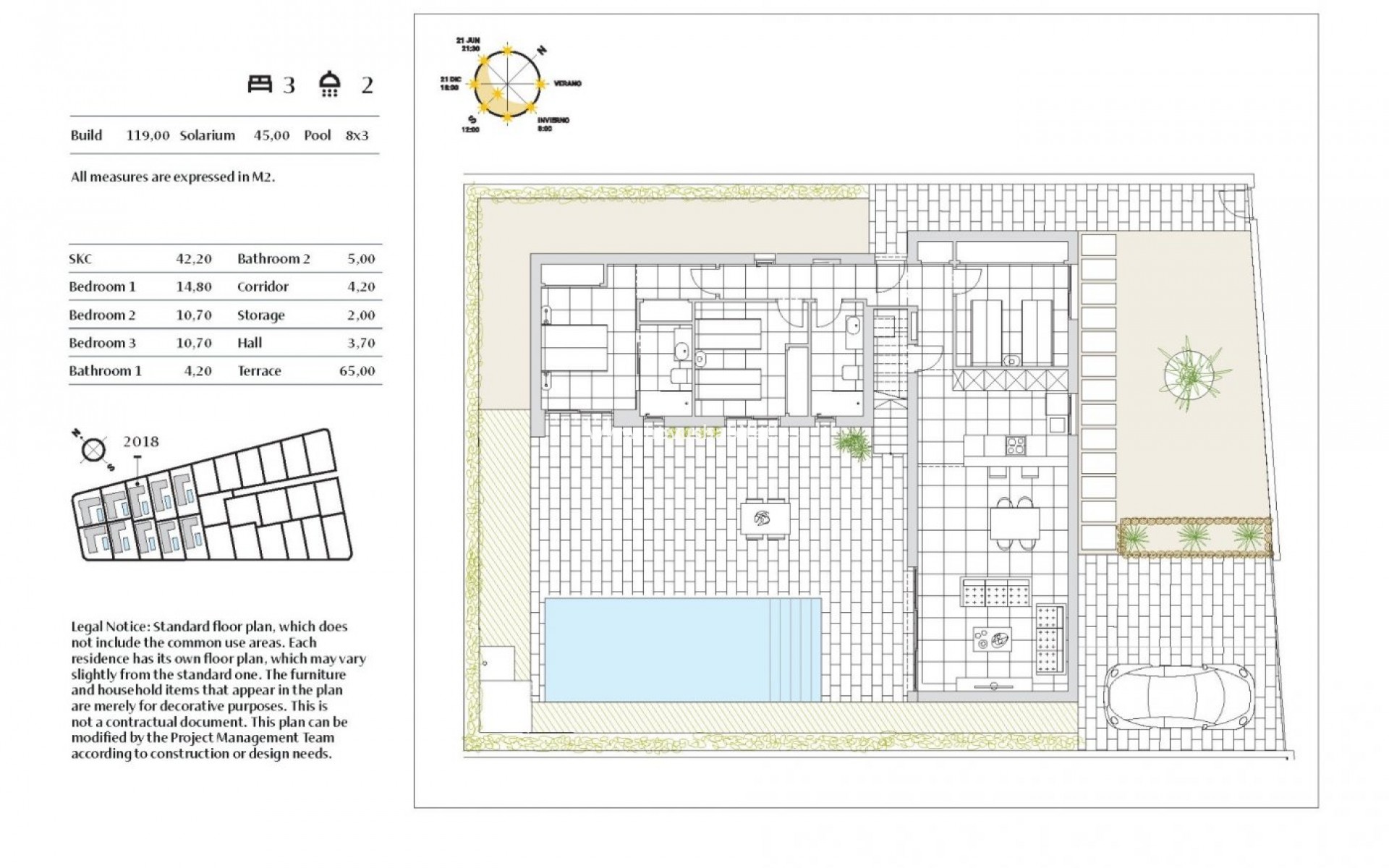
Task: Click the "Solarium" label
Action: pos(208,135)
